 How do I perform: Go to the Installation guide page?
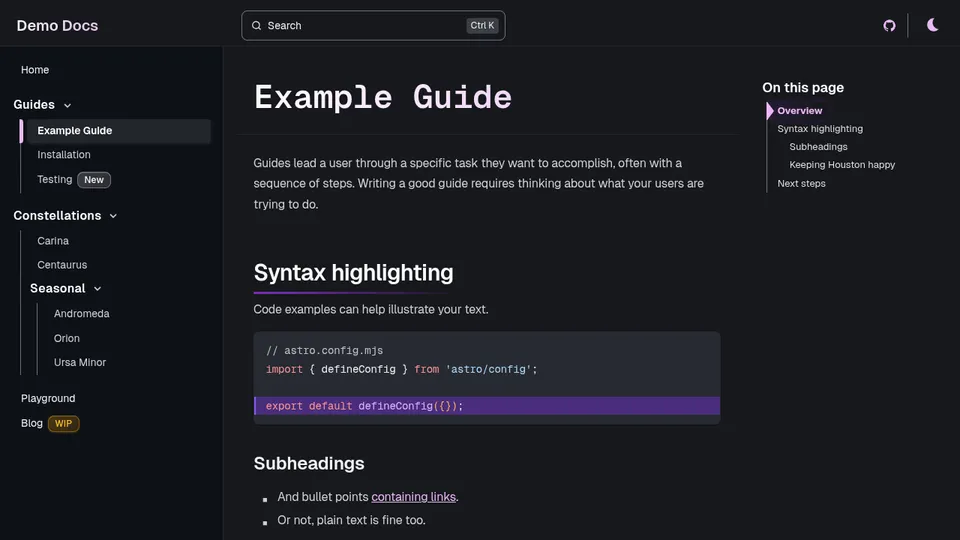point(64,155)
